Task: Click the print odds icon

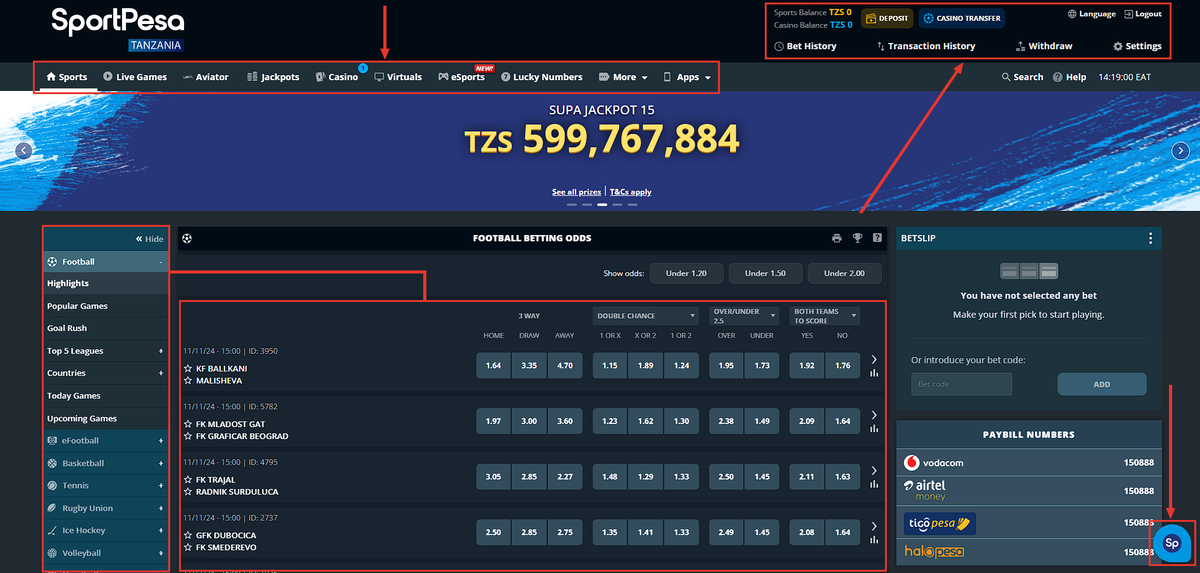Action: pos(837,238)
